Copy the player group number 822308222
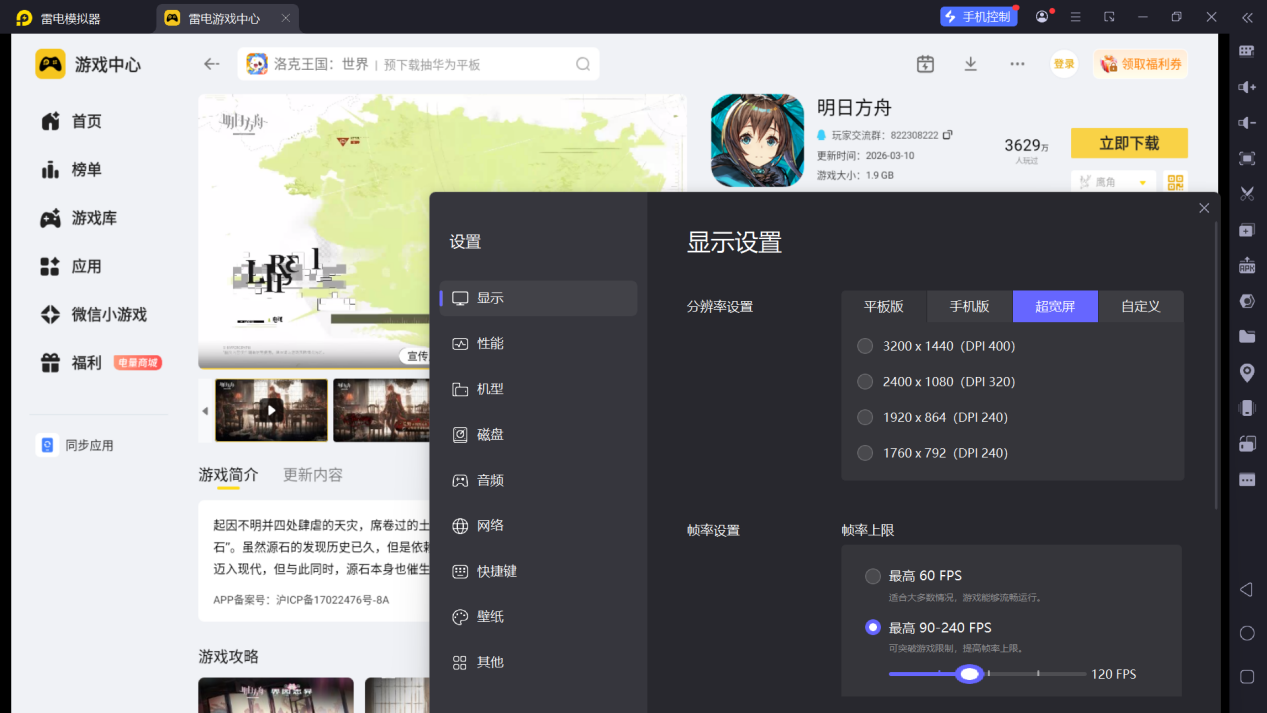The width and height of the screenshot is (1267, 713). [947, 135]
